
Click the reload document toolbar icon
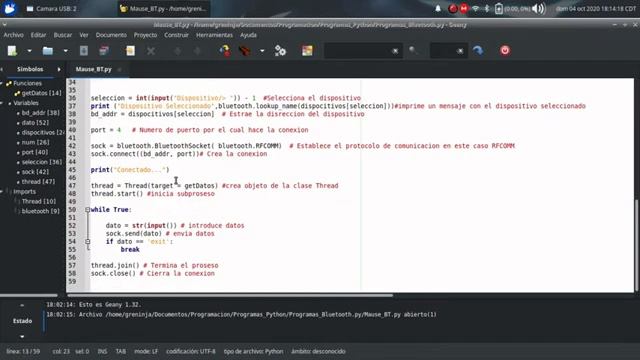click(x=130, y=51)
